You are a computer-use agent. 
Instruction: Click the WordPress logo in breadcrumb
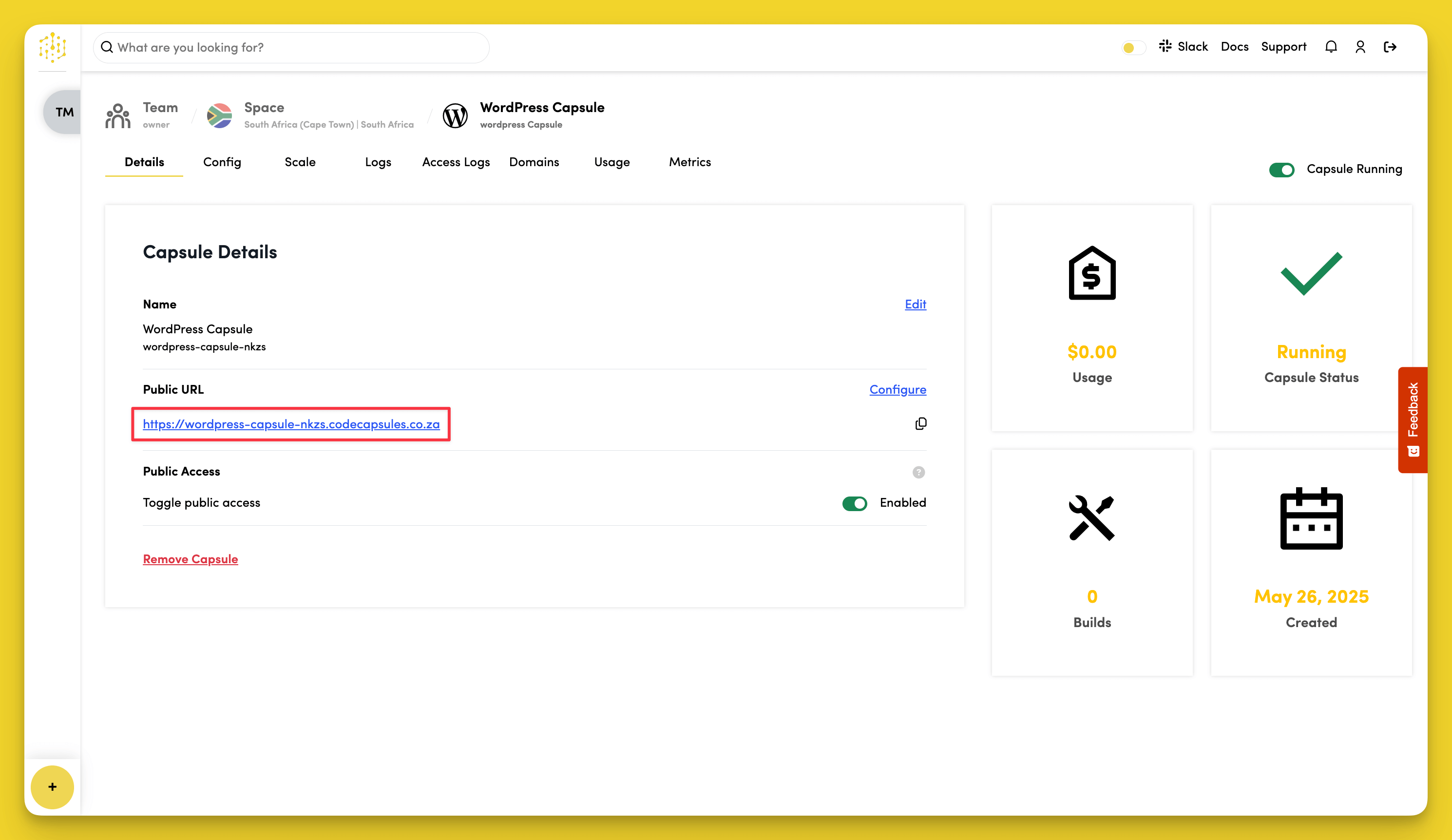click(455, 115)
